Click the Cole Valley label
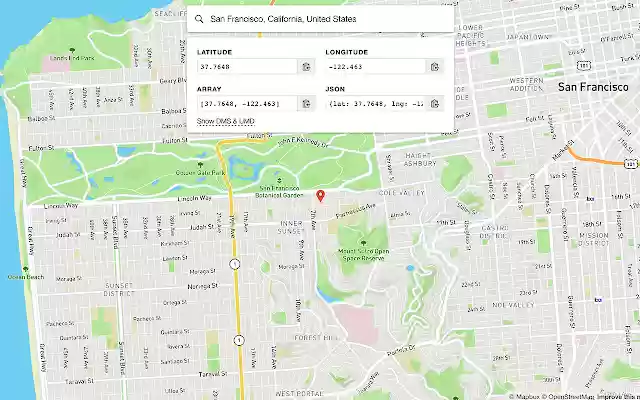This screenshot has height=400, width=640. tap(402, 193)
